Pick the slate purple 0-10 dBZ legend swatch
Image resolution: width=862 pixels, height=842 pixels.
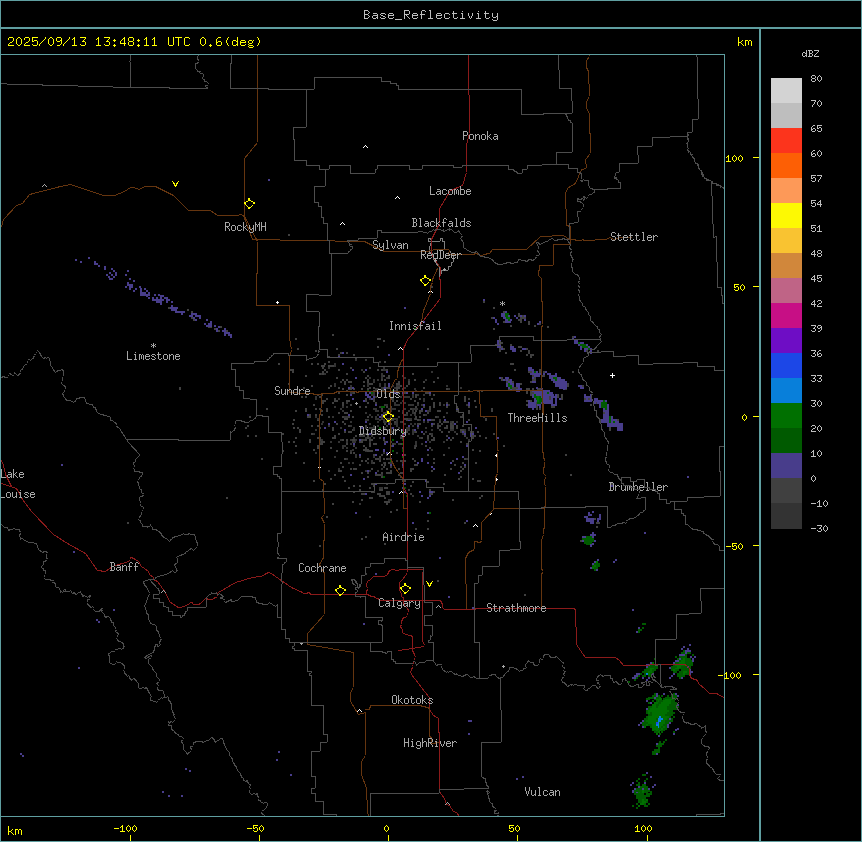(x=786, y=466)
